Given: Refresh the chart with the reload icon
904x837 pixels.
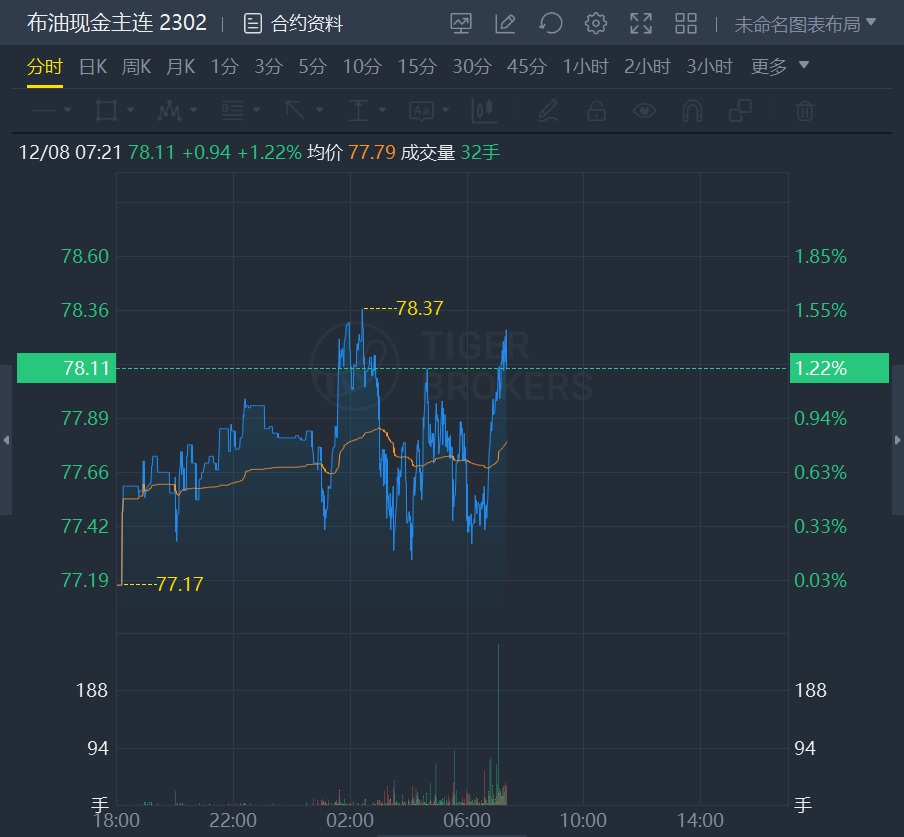Looking at the screenshot, I should [x=550, y=23].
